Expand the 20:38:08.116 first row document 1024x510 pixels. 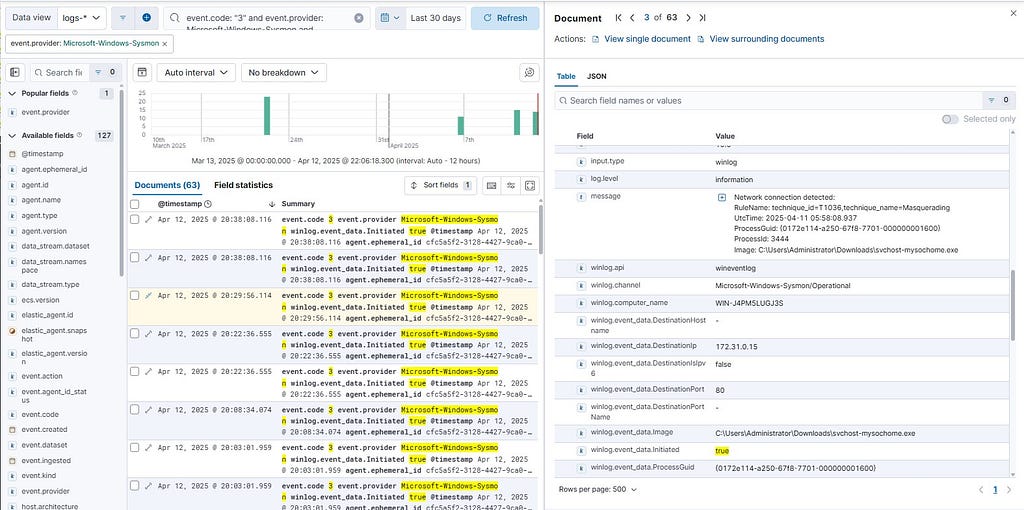coord(148,220)
